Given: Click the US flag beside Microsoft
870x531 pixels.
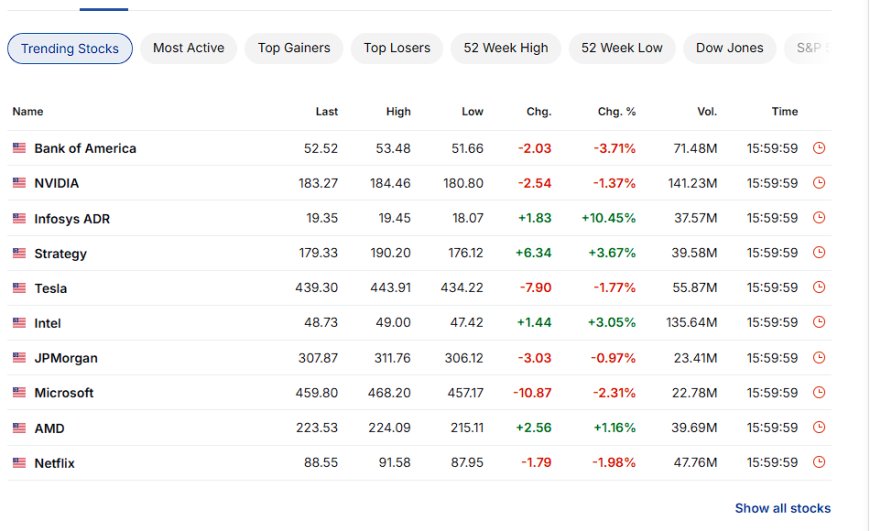Looking at the screenshot, I should (x=19, y=393).
